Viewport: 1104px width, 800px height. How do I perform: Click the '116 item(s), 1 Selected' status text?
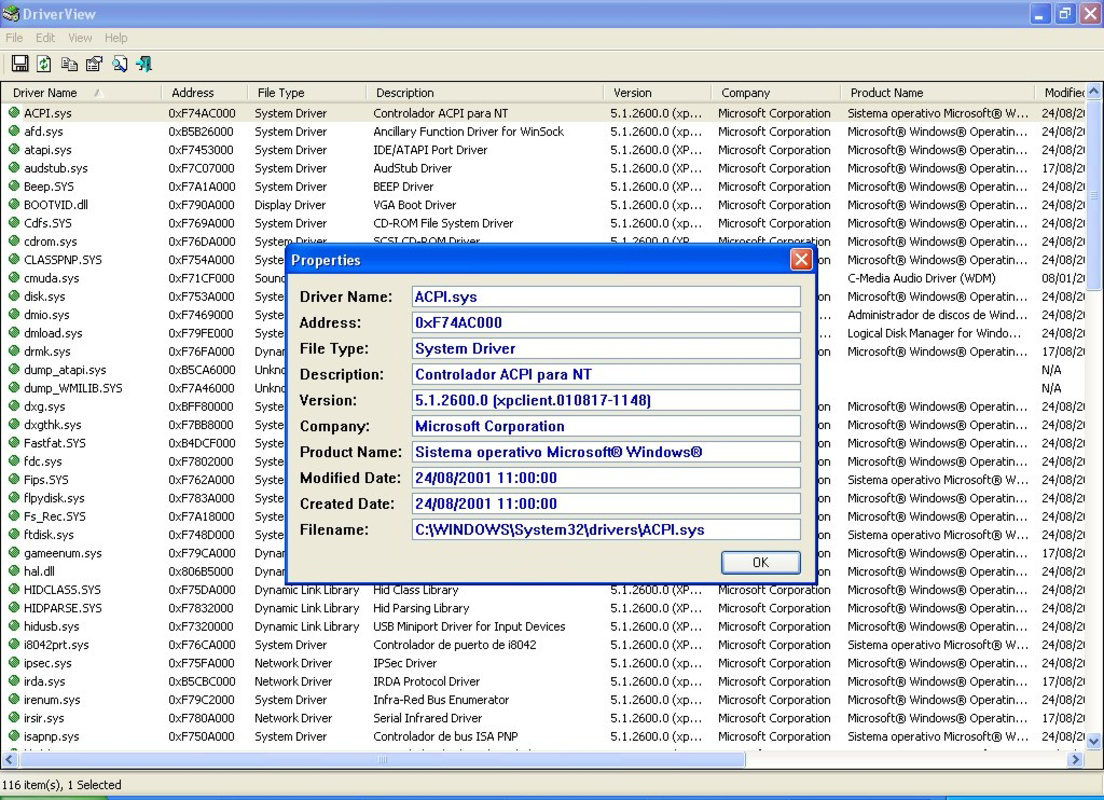click(62, 785)
